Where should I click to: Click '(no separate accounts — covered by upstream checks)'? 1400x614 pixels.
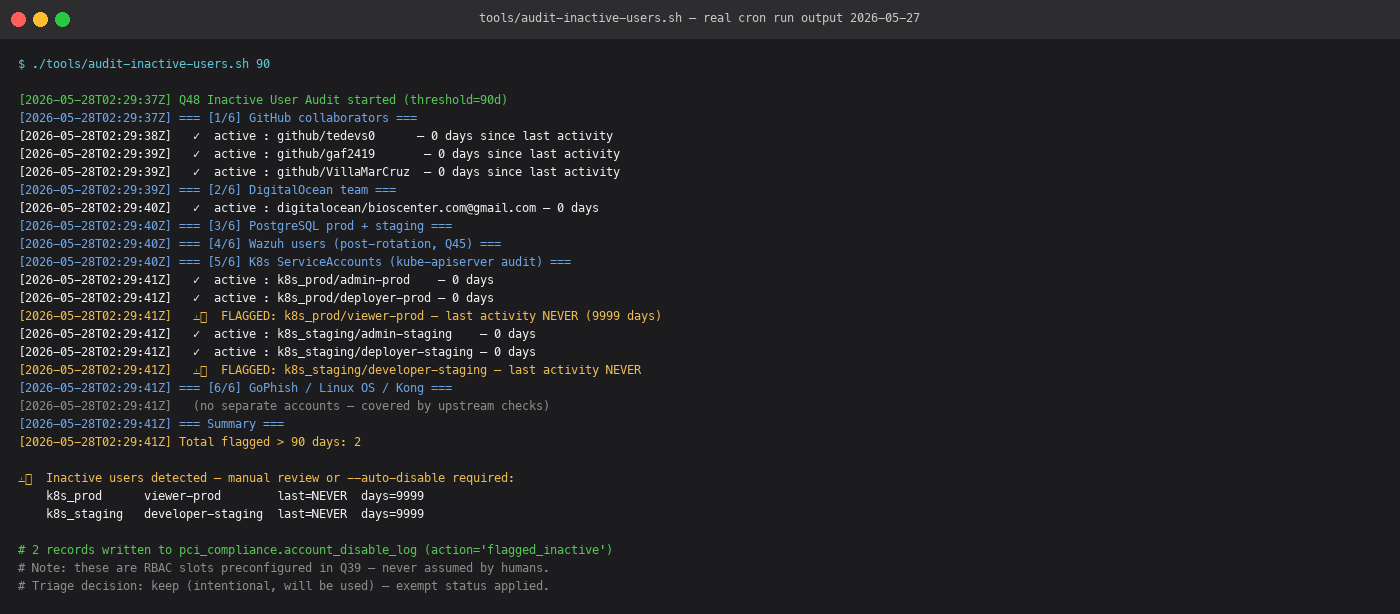(x=371, y=406)
